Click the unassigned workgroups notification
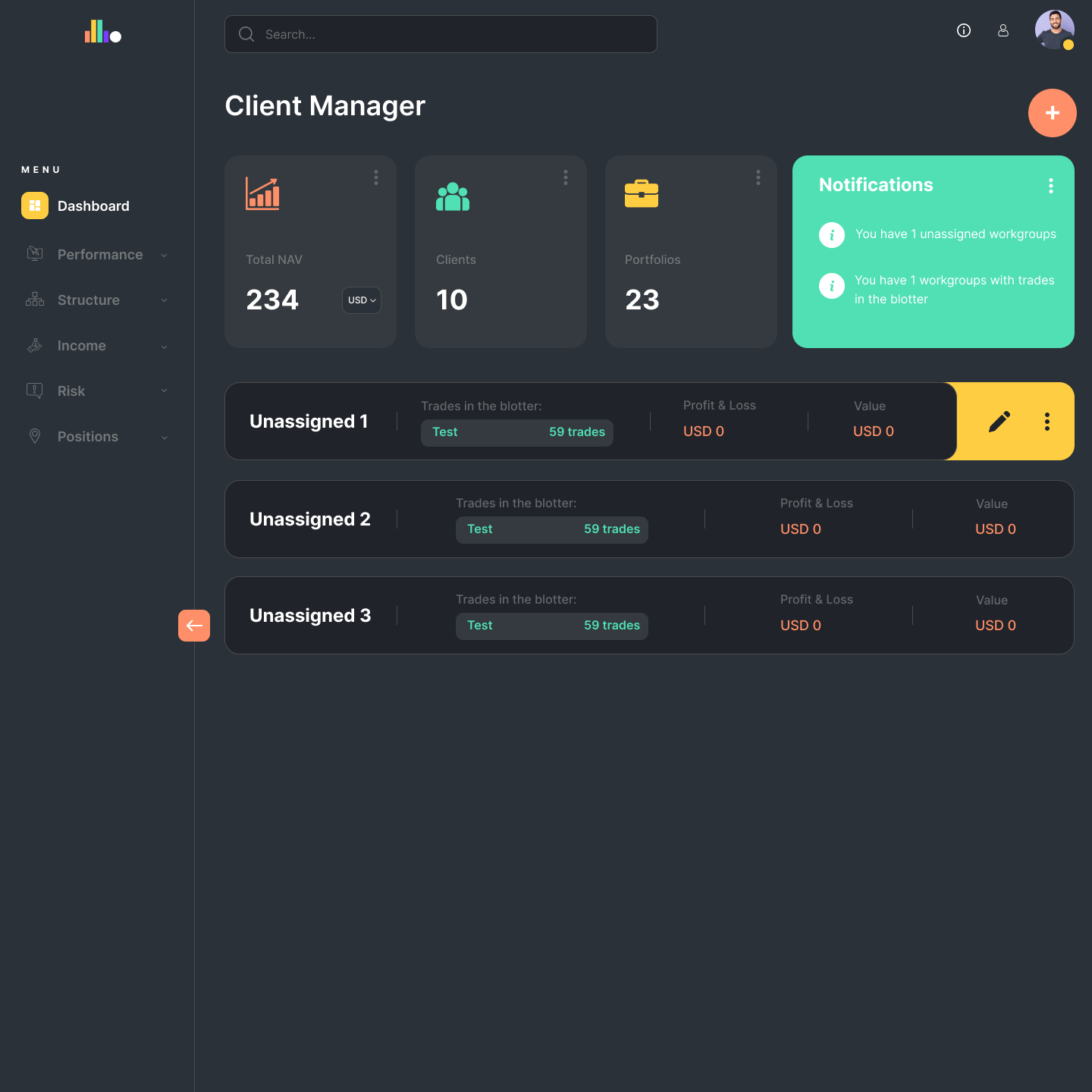This screenshot has width=1092, height=1092. tap(955, 234)
